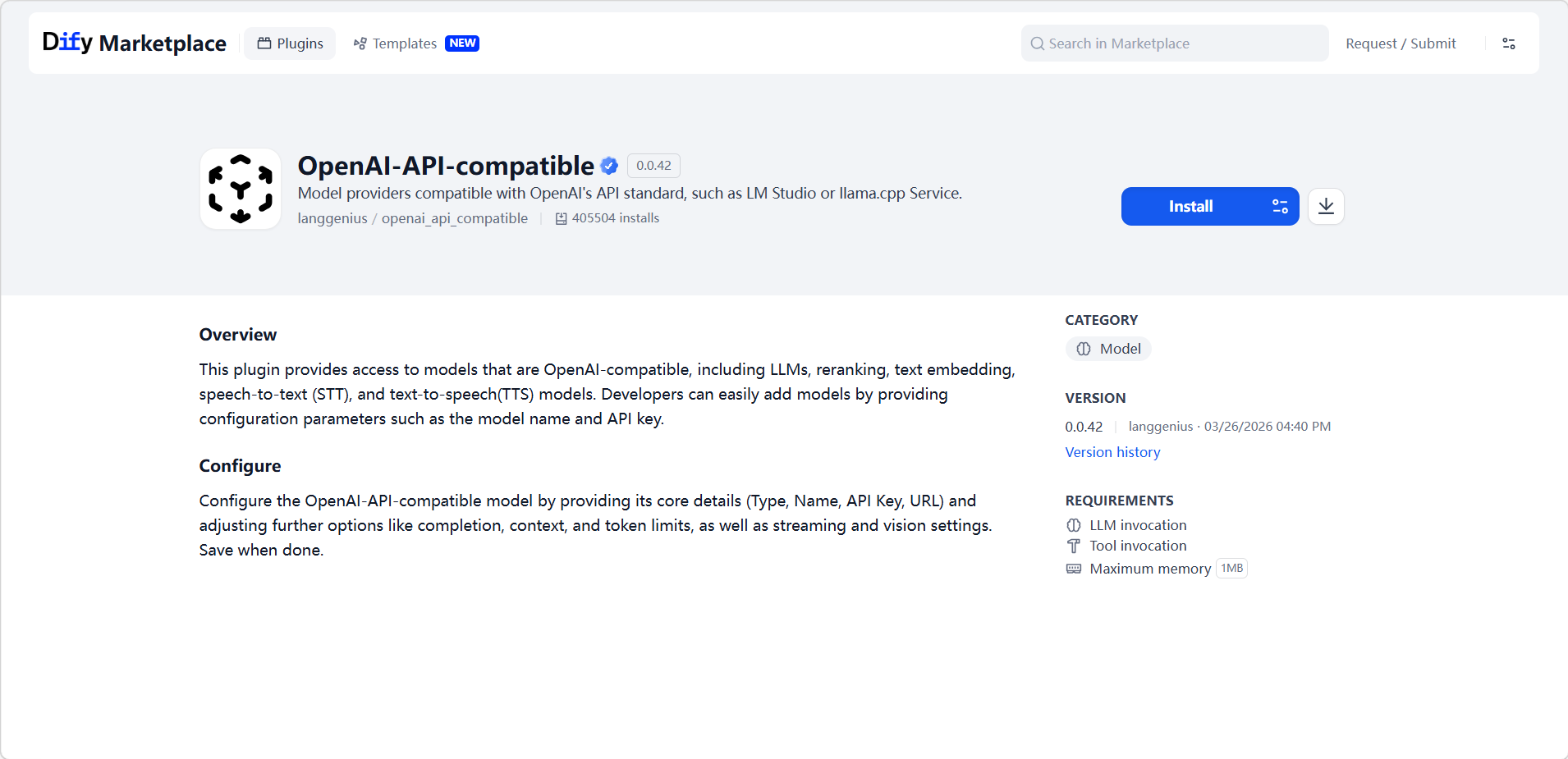Click the 1MB memory badge
This screenshot has width=1568, height=759.
pos(1231,569)
